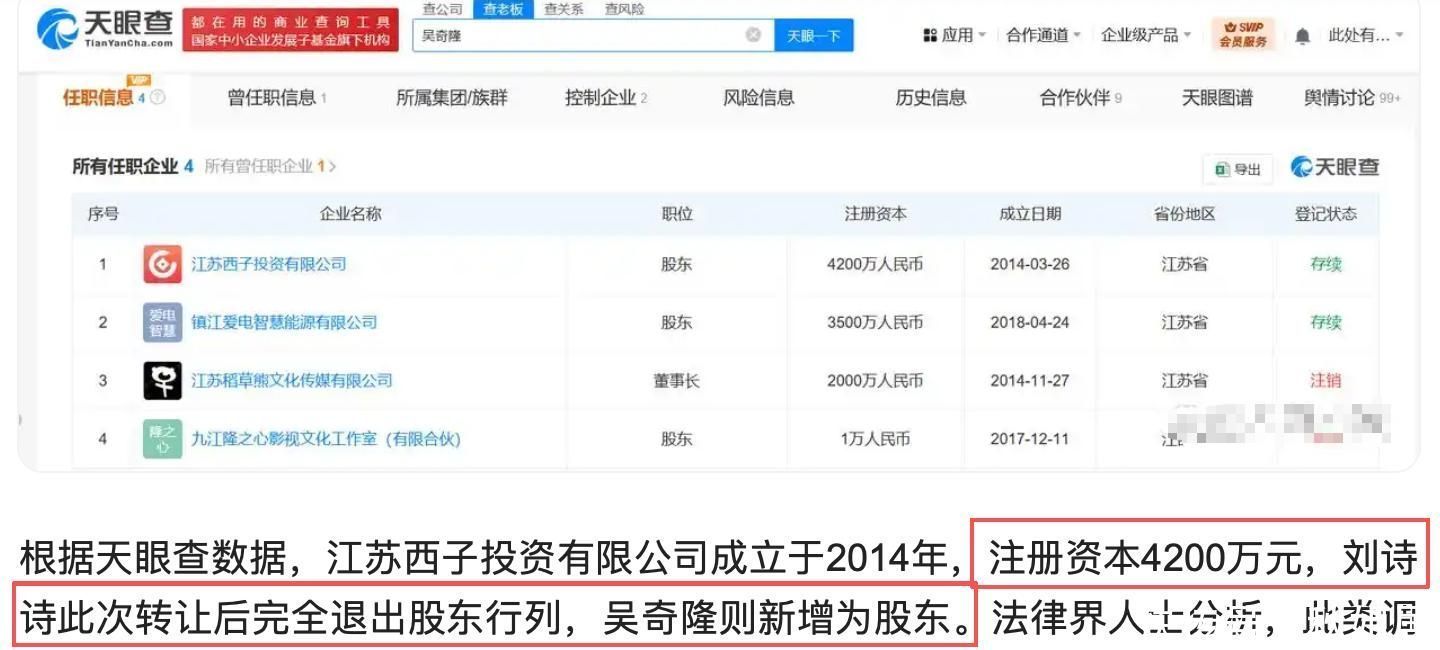Screen dimensions: 1440x650
Task: Click 镇江爱电智慧能源 company logo
Action: coord(162,323)
